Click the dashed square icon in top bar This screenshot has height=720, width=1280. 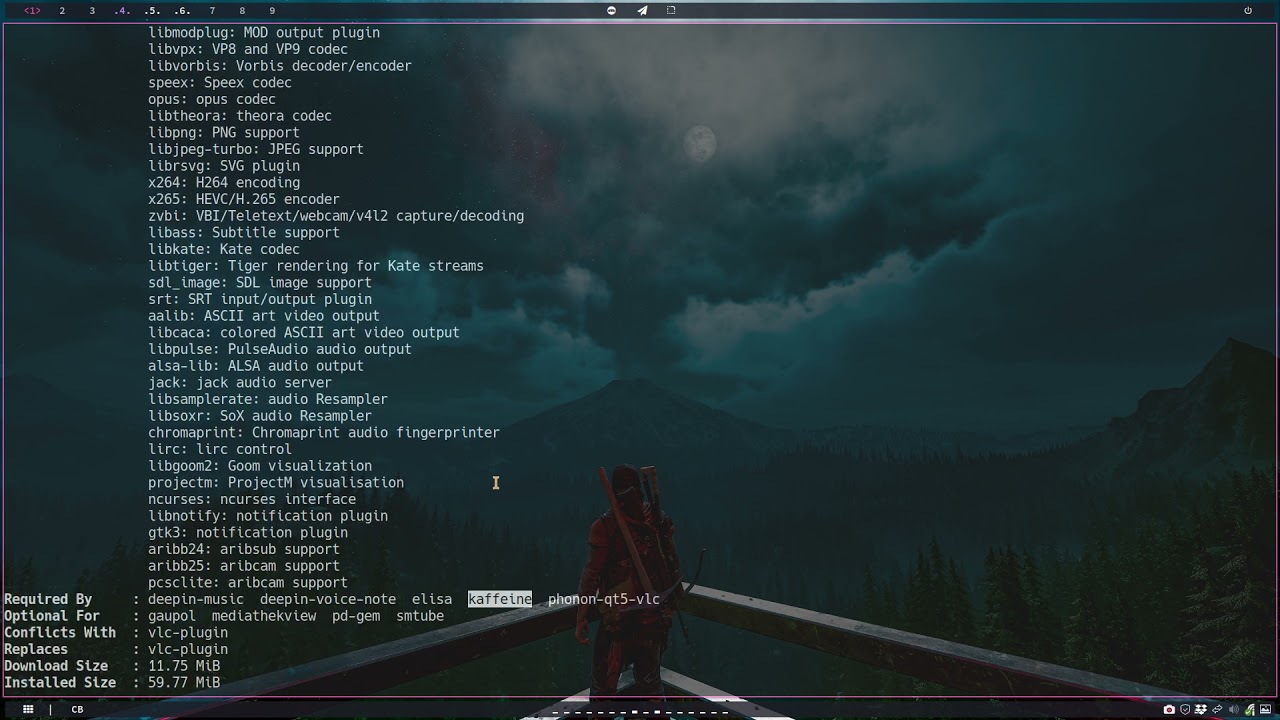671,10
